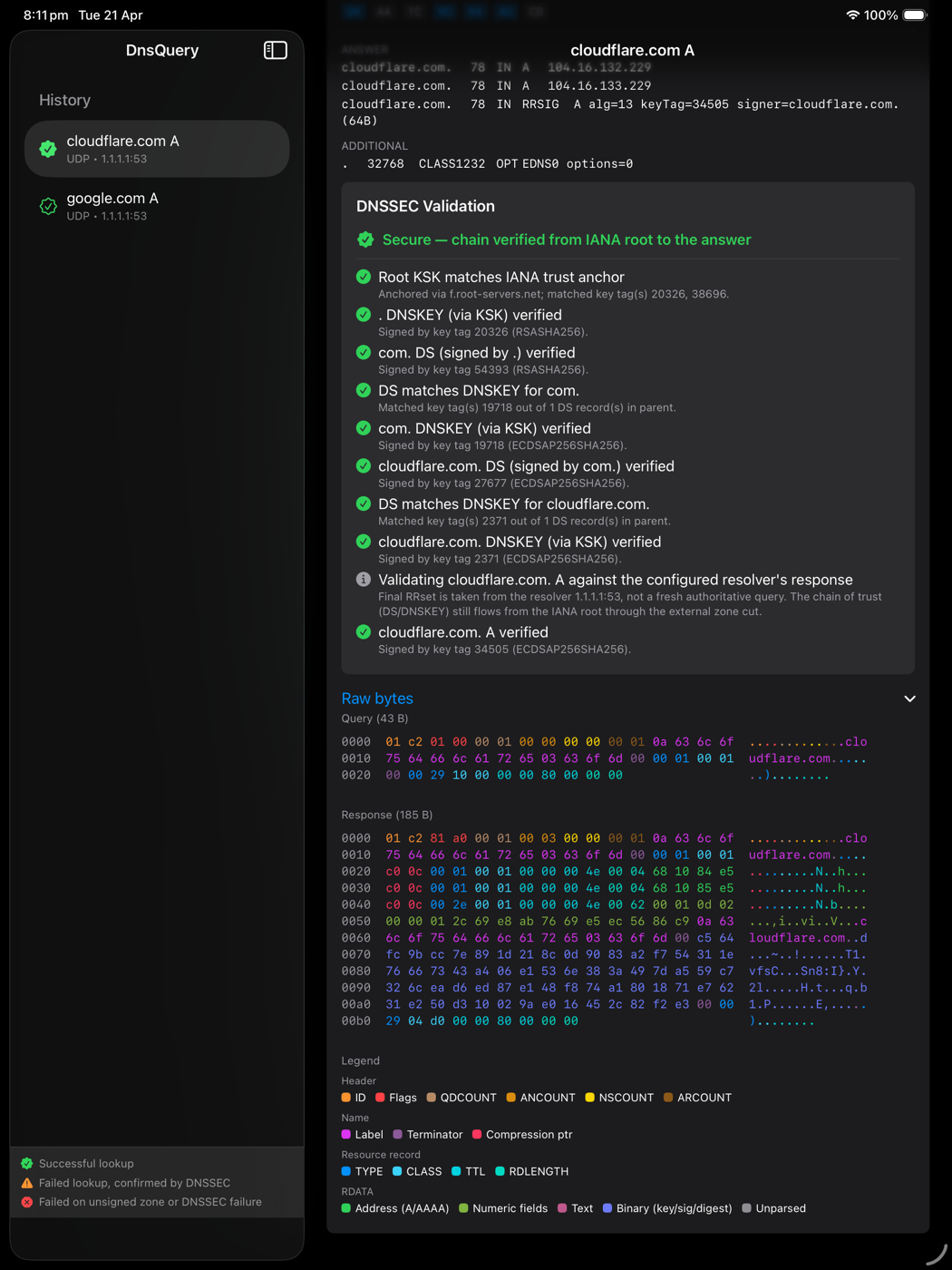
Task: Click the QDCOUNT legend swatch
Action: coord(432,1098)
